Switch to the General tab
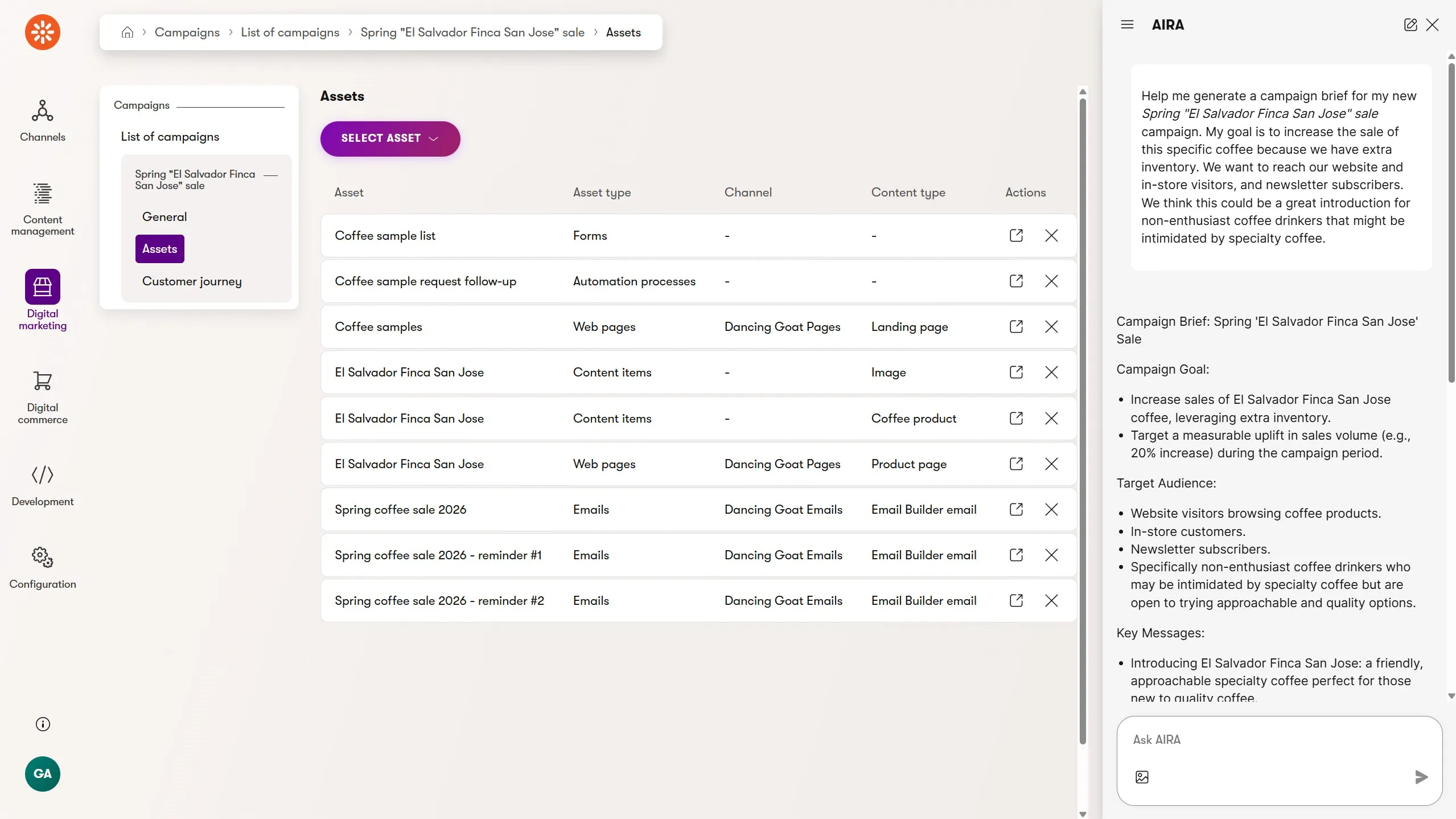The width and height of the screenshot is (1456, 819). coord(164,217)
